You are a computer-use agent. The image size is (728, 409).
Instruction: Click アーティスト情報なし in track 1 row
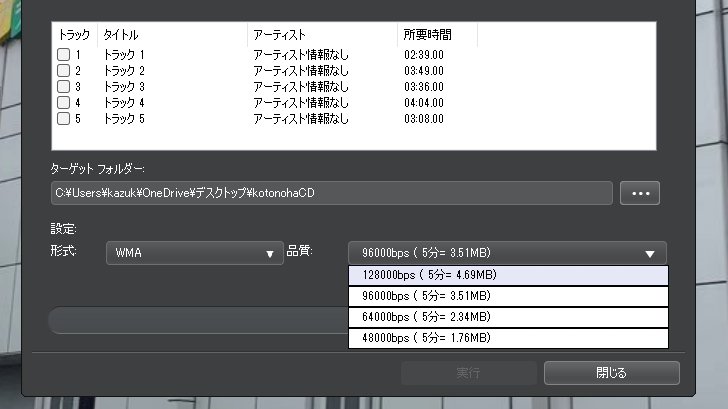pos(301,55)
